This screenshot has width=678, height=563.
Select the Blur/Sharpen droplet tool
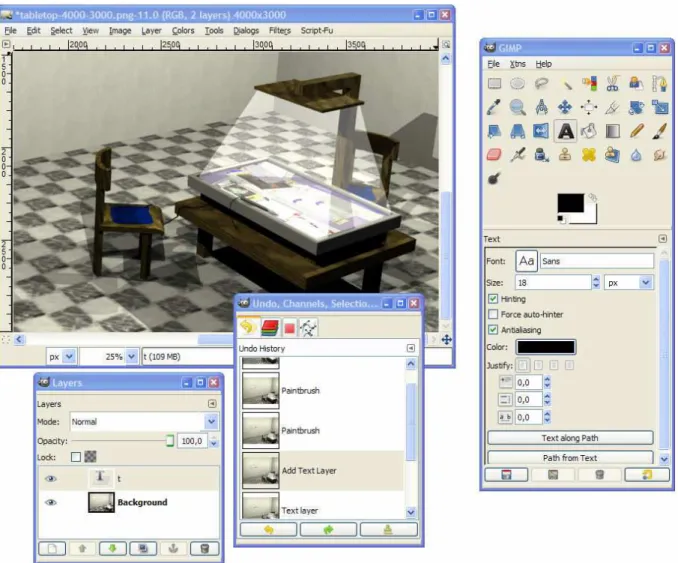636,155
